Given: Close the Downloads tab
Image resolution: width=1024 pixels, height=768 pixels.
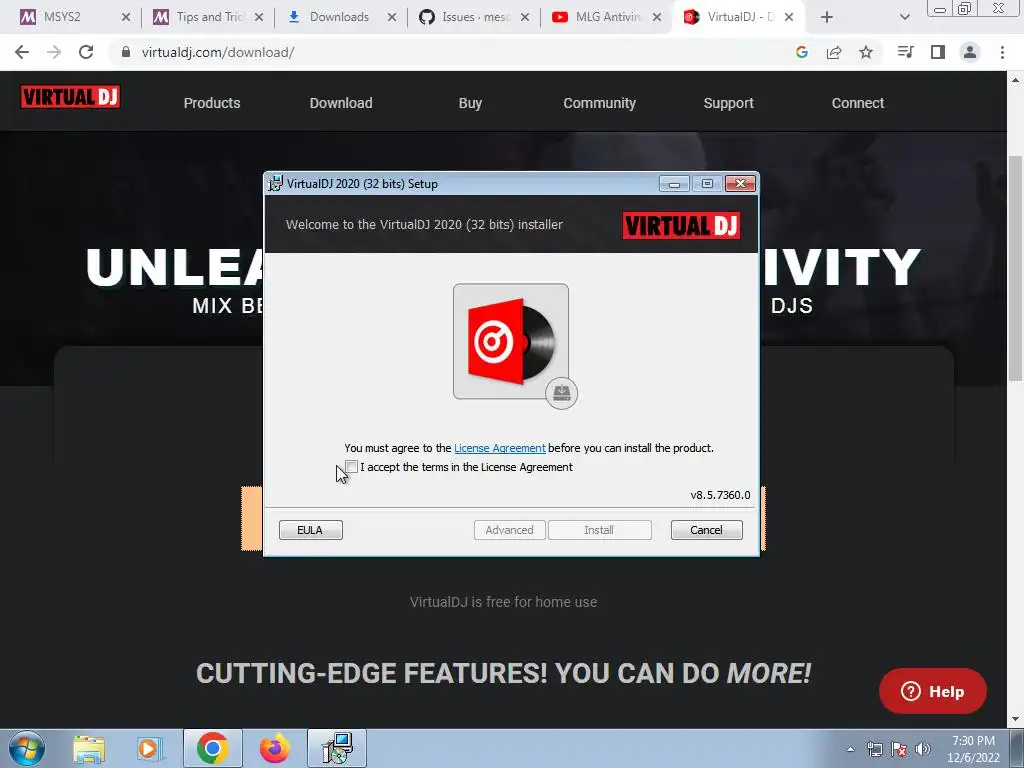Looking at the screenshot, I should pos(392,17).
